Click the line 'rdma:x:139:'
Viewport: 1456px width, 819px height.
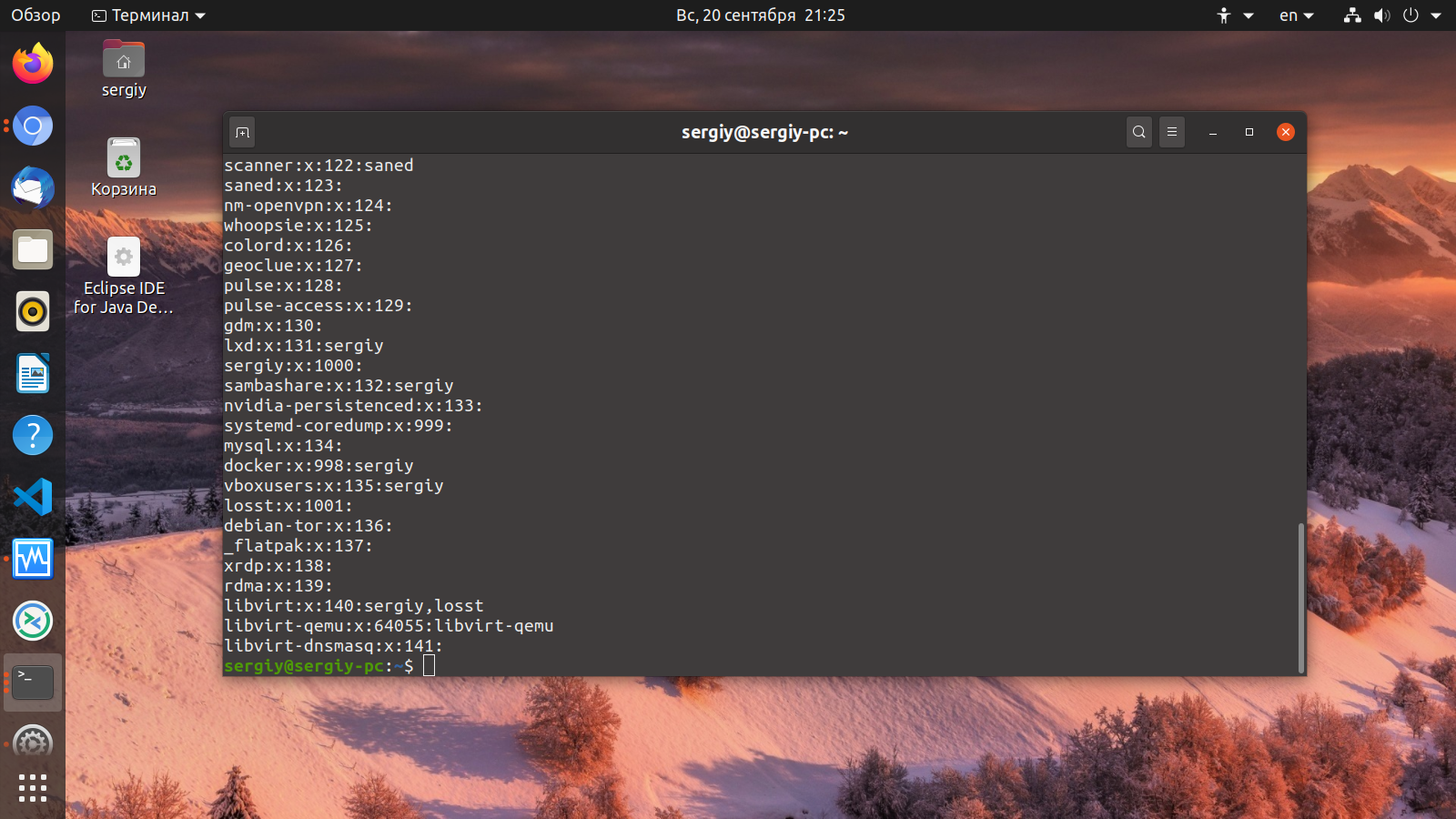(278, 586)
